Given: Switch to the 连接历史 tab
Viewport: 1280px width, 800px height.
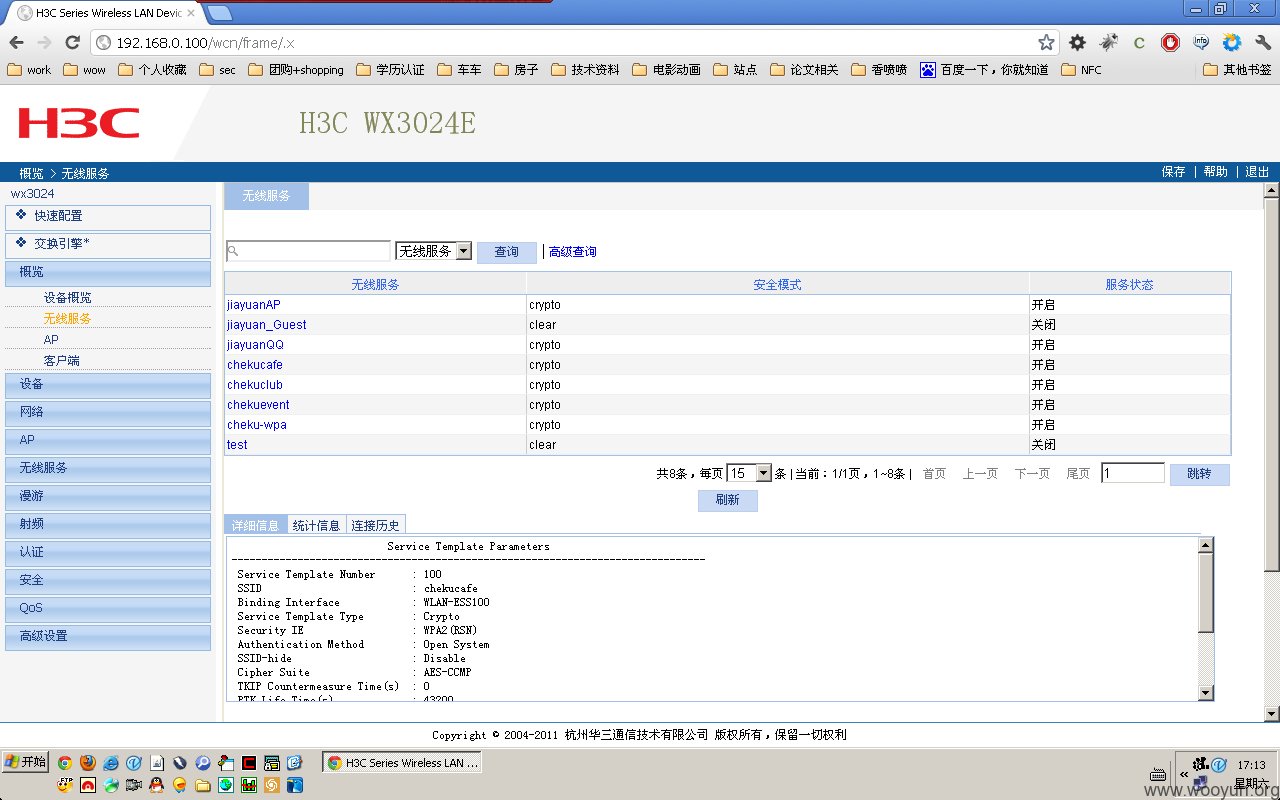Looking at the screenshot, I should tap(376, 525).
